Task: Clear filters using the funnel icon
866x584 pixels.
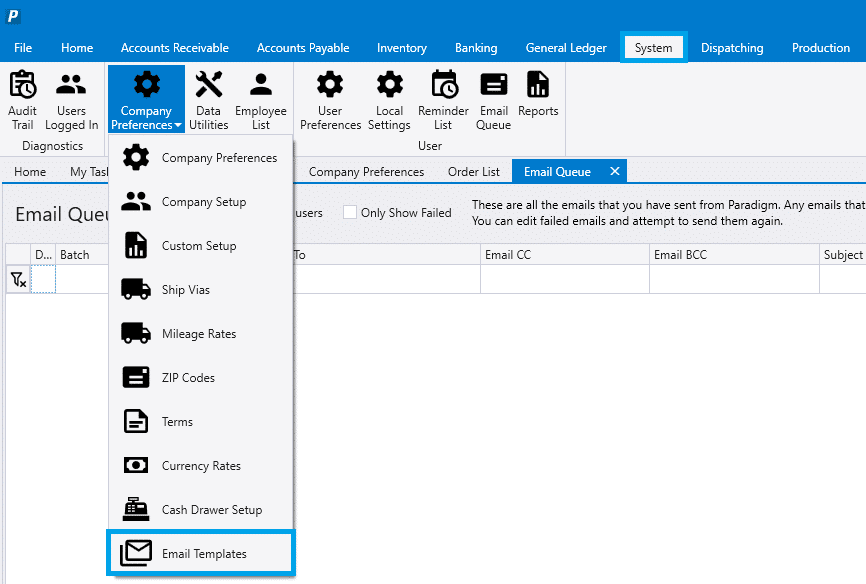Action: pyautogui.click(x=18, y=280)
